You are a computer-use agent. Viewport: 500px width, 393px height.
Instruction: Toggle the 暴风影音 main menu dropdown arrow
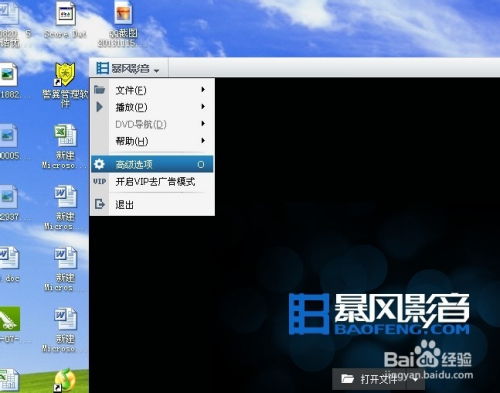[x=156, y=70]
